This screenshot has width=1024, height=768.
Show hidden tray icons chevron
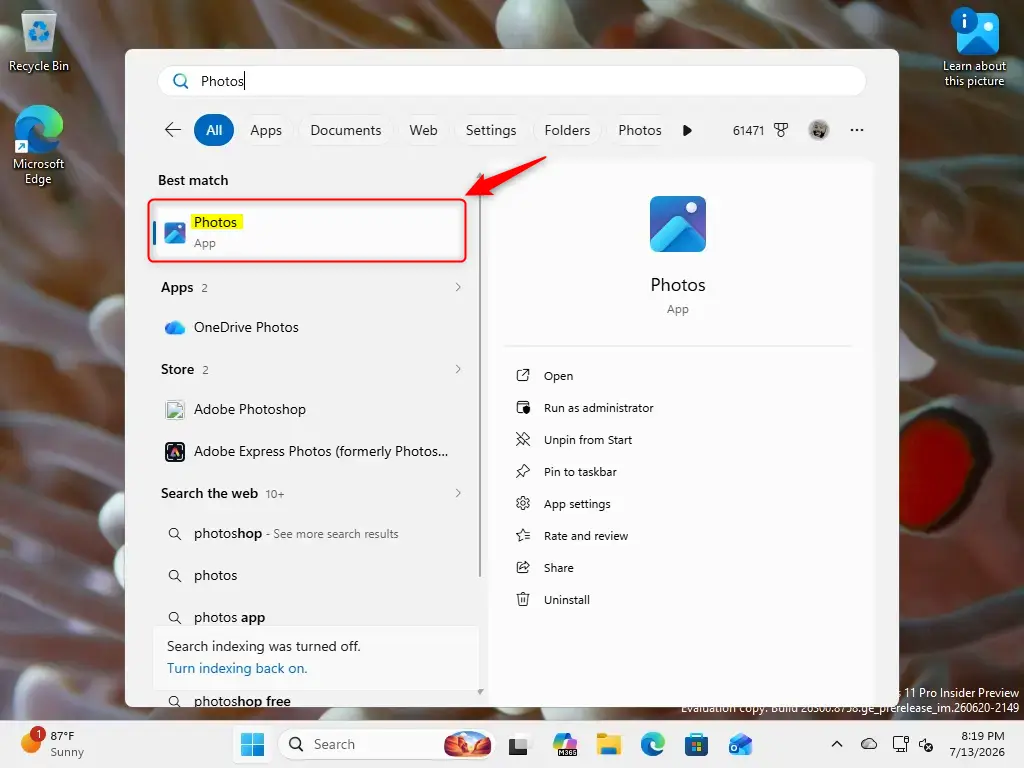pyautogui.click(x=837, y=744)
